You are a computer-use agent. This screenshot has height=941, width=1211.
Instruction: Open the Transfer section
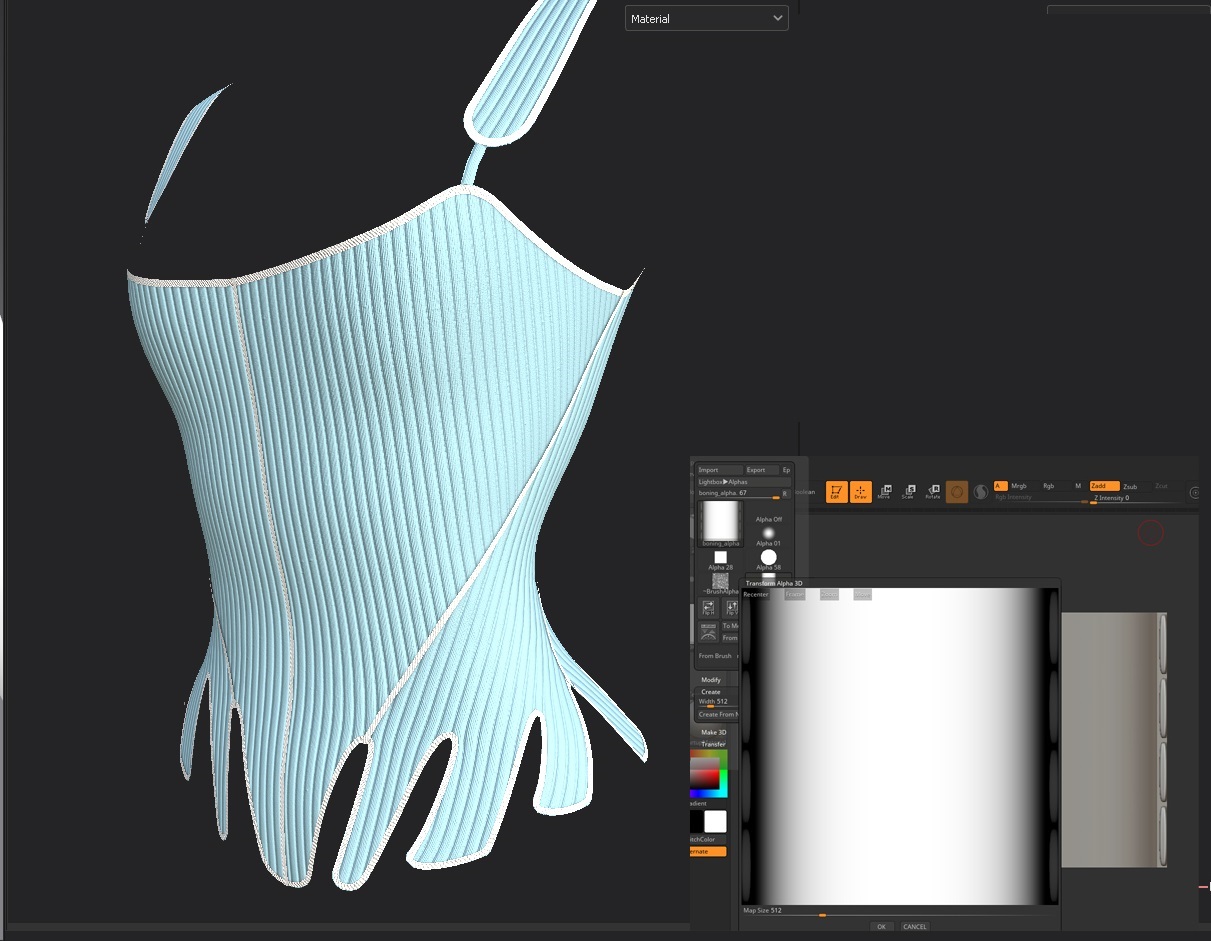[x=713, y=744]
